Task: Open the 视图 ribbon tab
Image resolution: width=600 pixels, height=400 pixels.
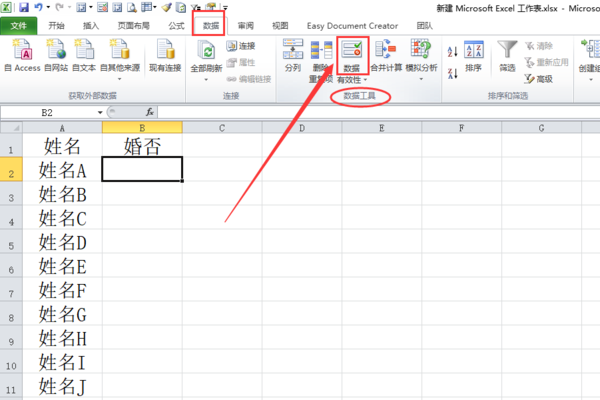Action: coord(280,26)
